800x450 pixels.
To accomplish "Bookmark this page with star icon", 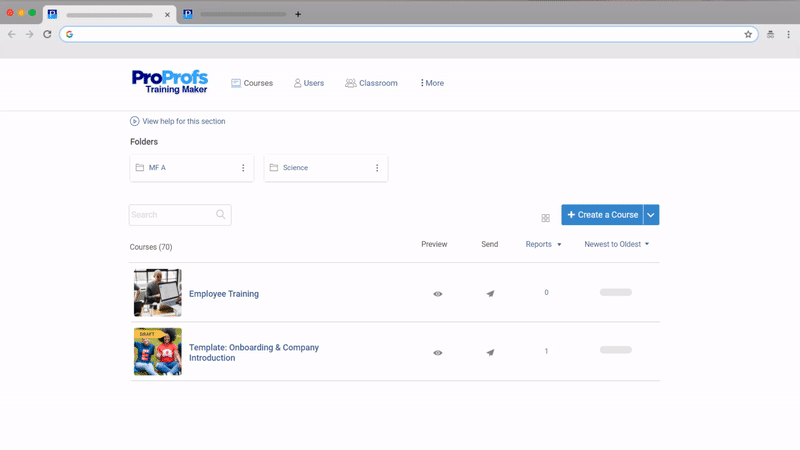I will pos(748,34).
